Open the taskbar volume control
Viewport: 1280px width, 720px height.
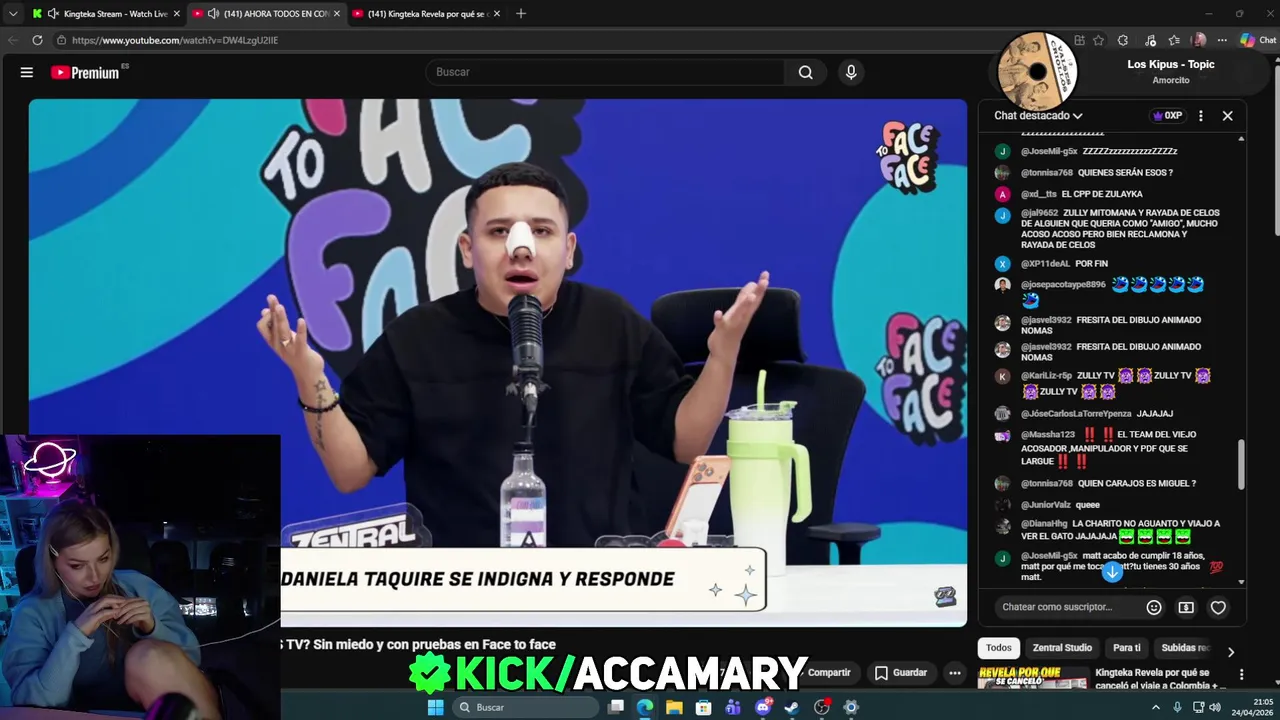click(x=1215, y=707)
